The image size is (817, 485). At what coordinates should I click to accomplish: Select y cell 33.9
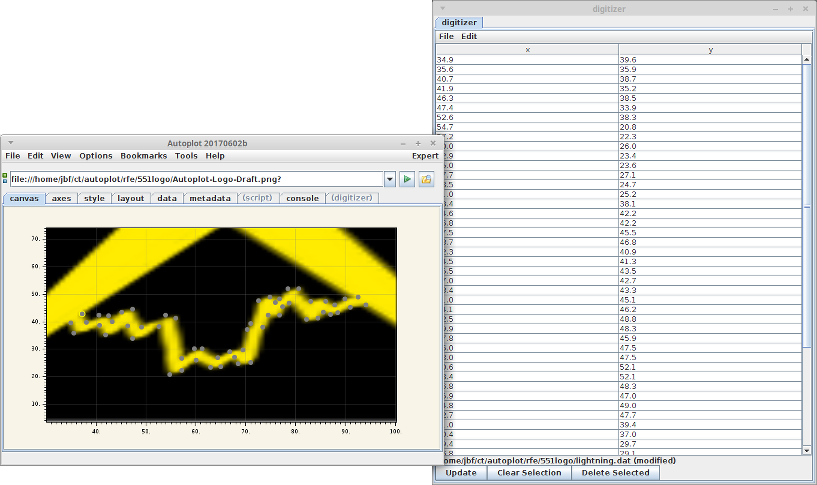[x=710, y=108]
